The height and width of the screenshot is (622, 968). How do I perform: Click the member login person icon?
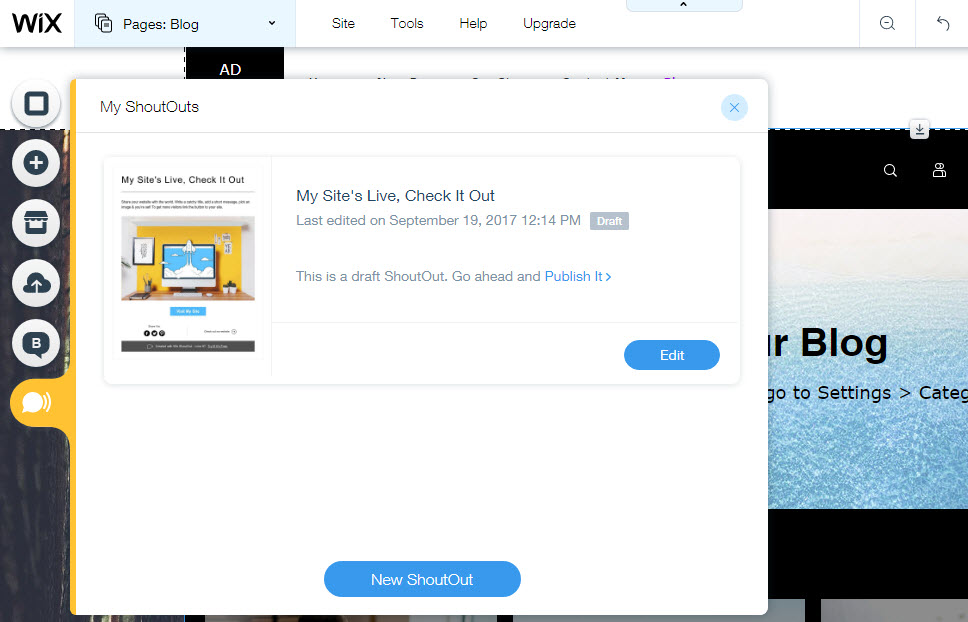939,170
